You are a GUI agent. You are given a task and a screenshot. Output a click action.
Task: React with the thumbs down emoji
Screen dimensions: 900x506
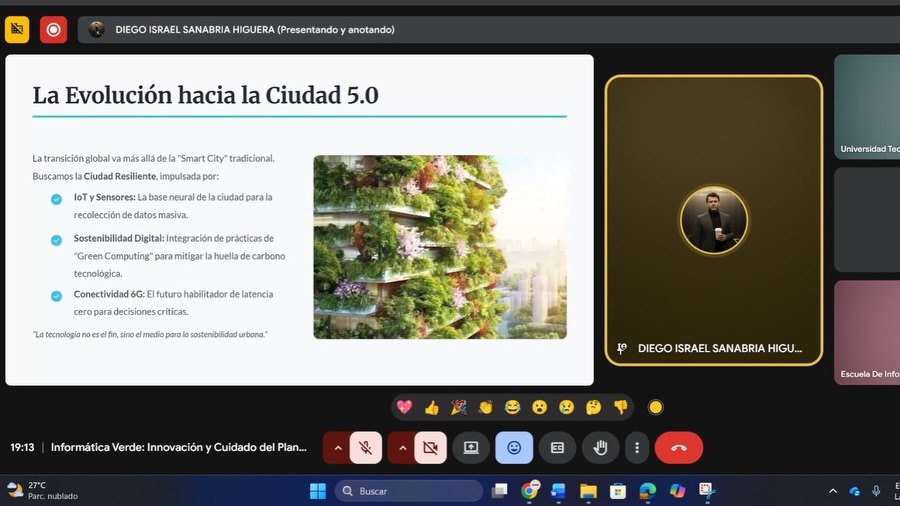pyautogui.click(x=621, y=407)
